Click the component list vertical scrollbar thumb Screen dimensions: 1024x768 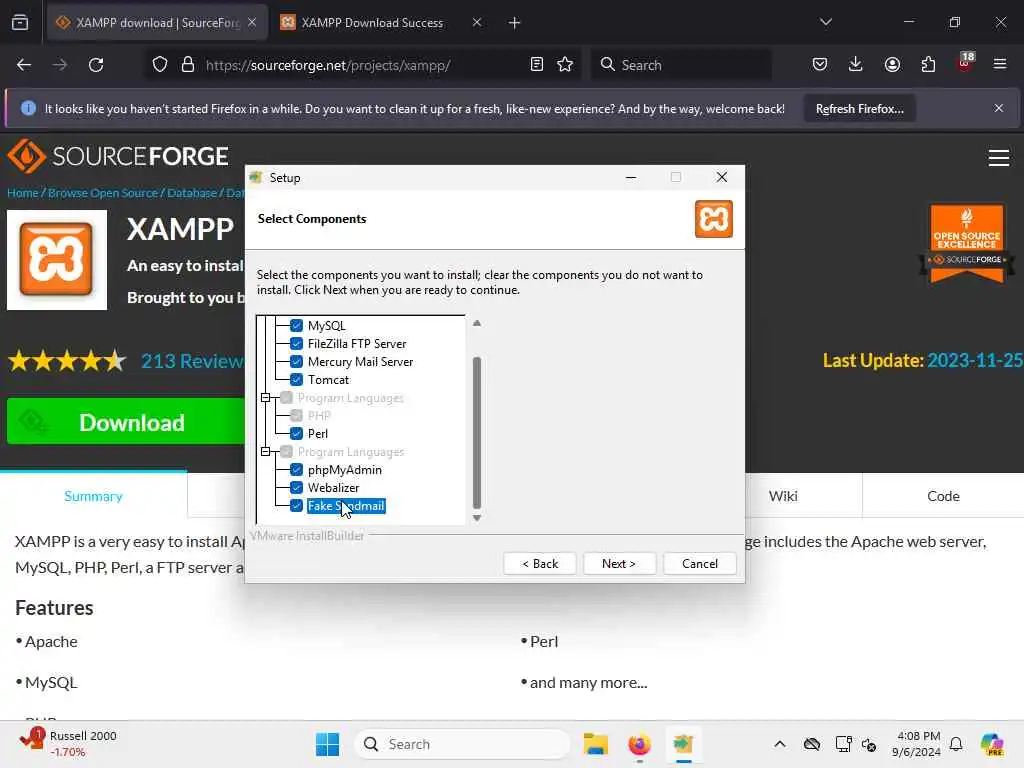click(x=477, y=432)
